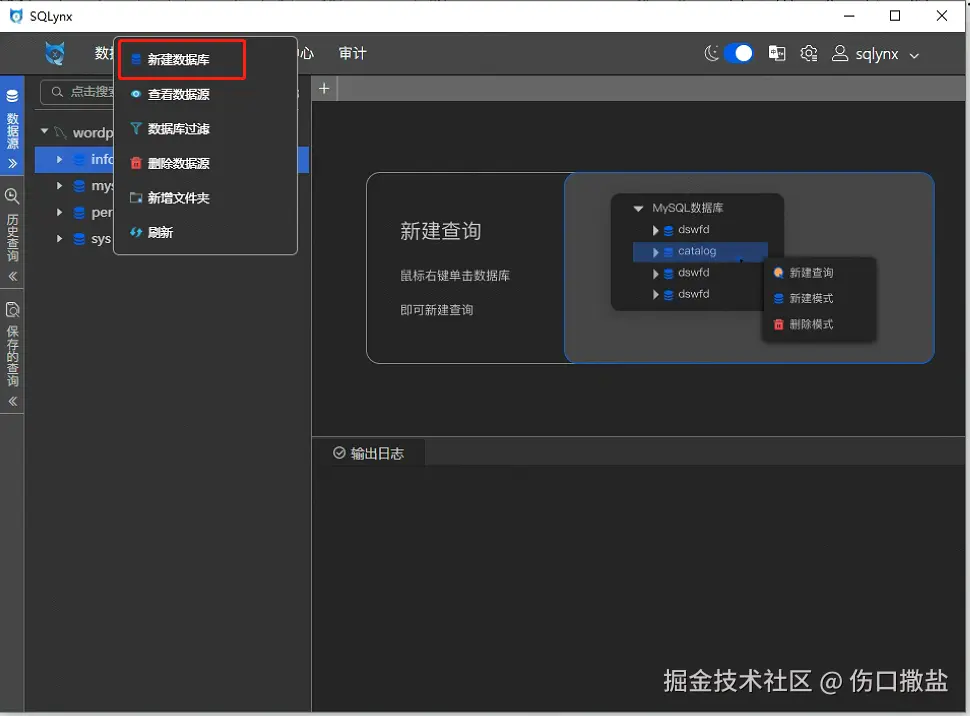
Task: Click the MySQL connection icon beside wordp
Action: coord(61,132)
